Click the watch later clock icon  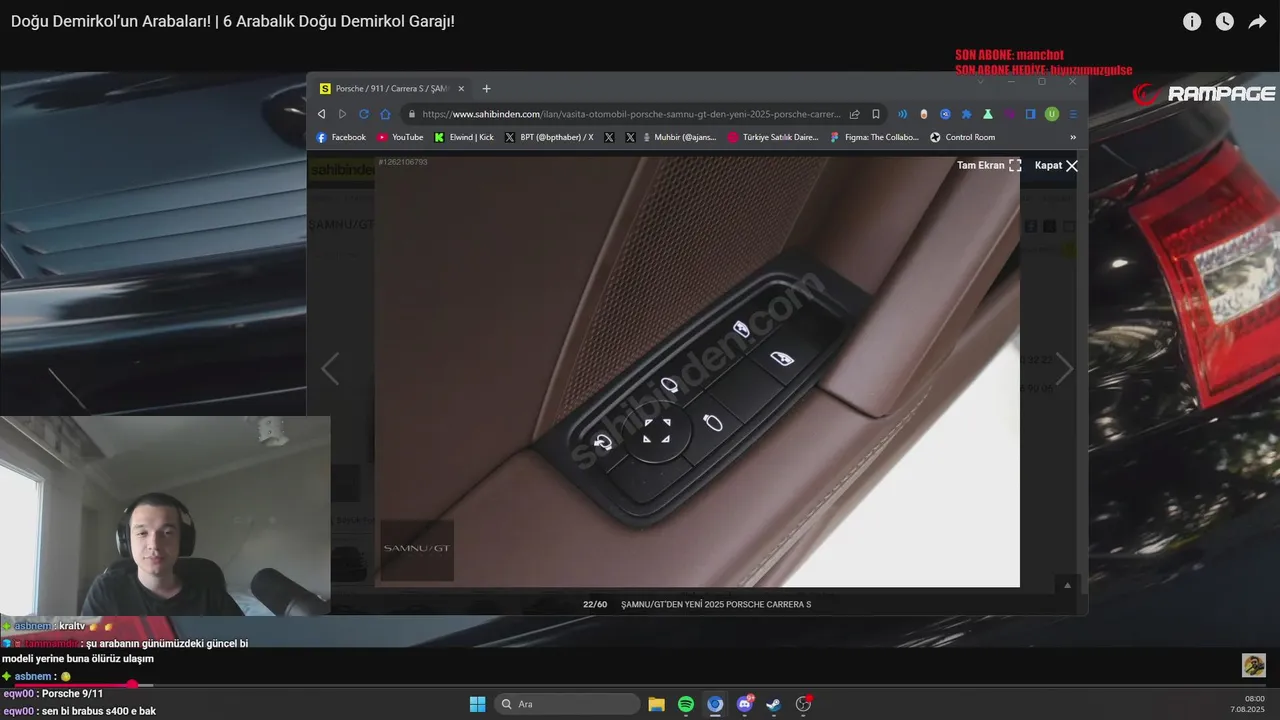[x=1225, y=21]
